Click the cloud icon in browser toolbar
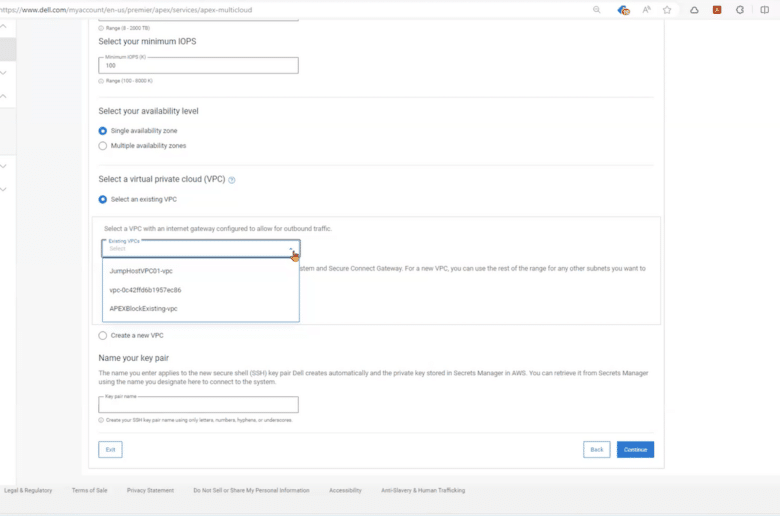 click(694, 9)
